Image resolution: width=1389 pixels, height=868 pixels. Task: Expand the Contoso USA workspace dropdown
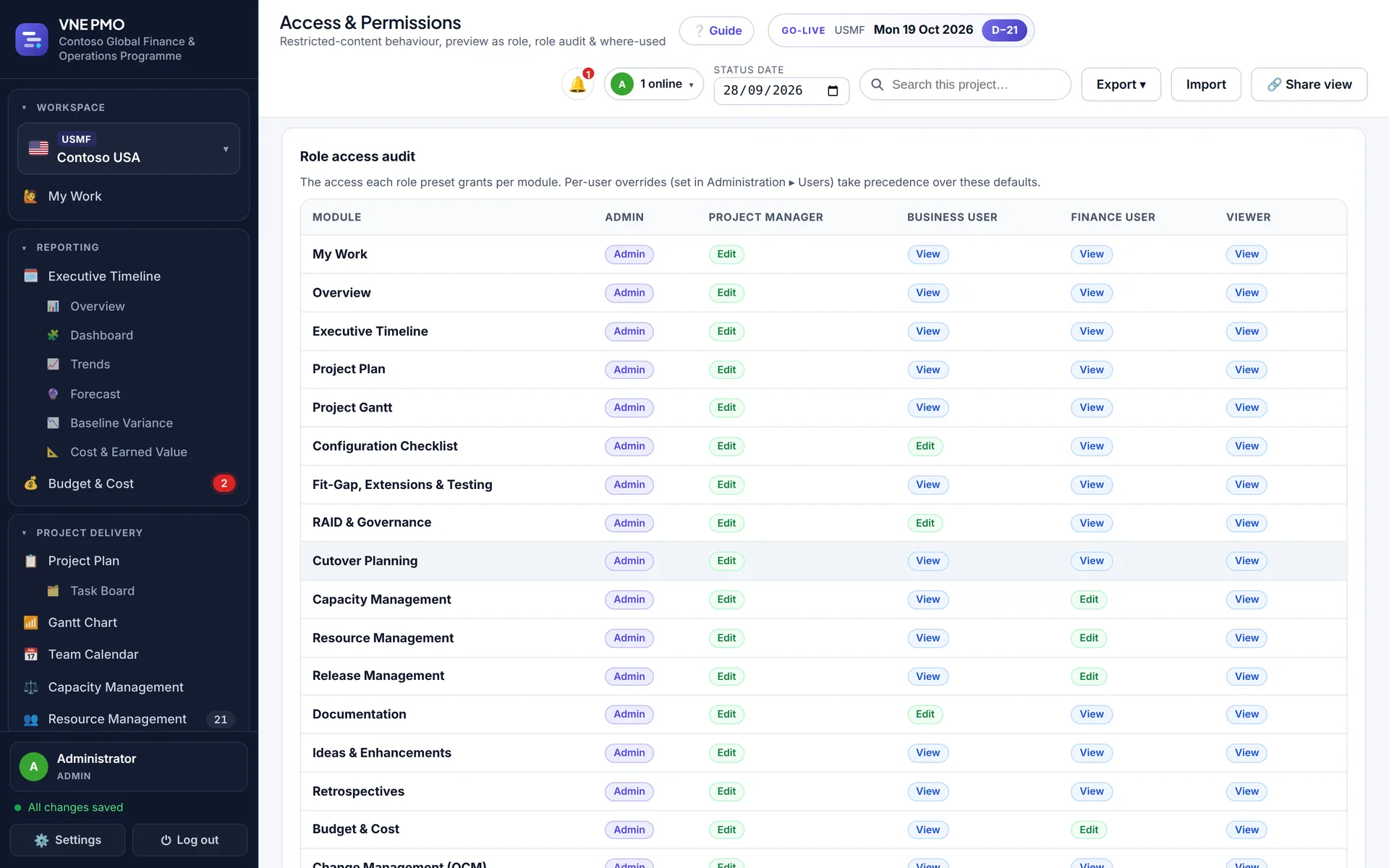click(129, 148)
